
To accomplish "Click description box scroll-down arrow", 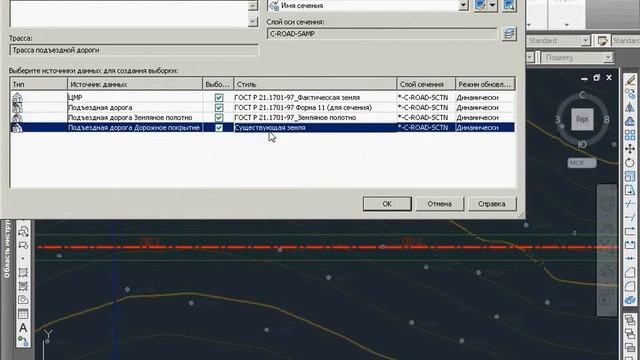I will point(253,21).
